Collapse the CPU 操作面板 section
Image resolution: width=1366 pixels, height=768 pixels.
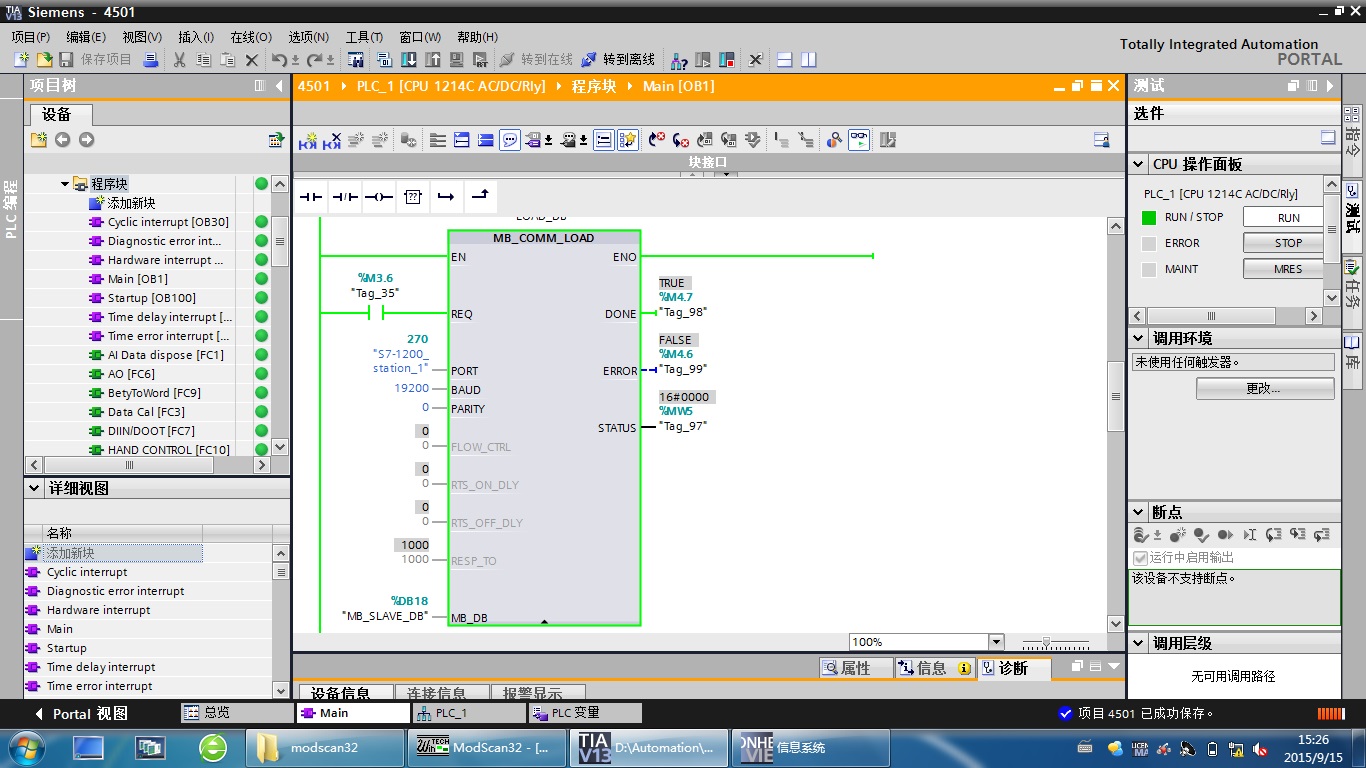coord(1139,164)
